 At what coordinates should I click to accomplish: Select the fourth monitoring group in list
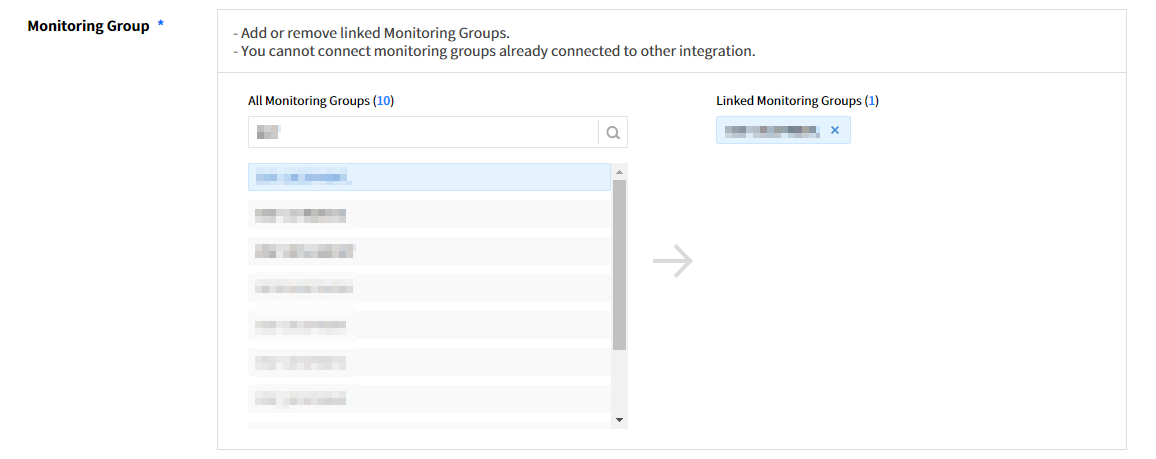pos(429,288)
